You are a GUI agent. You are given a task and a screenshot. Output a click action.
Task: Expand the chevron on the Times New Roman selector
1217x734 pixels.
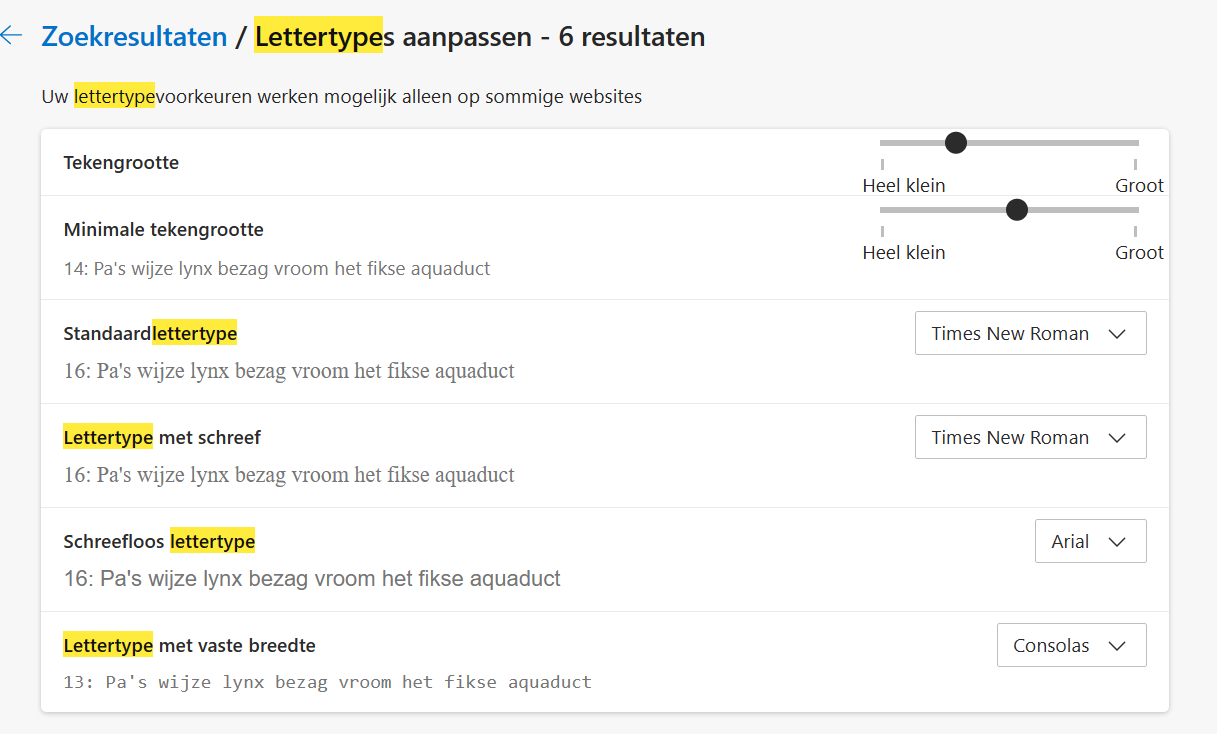click(1118, 333)
